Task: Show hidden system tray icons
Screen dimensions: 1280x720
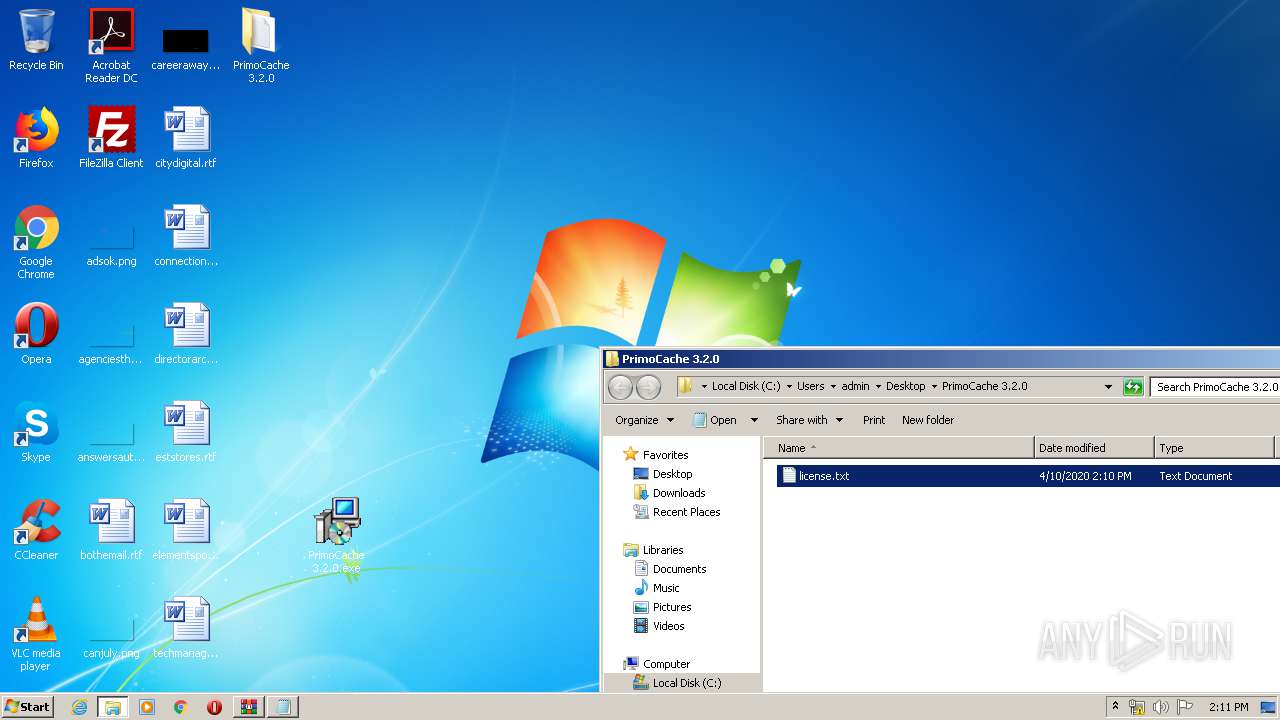Action: 1115,707
